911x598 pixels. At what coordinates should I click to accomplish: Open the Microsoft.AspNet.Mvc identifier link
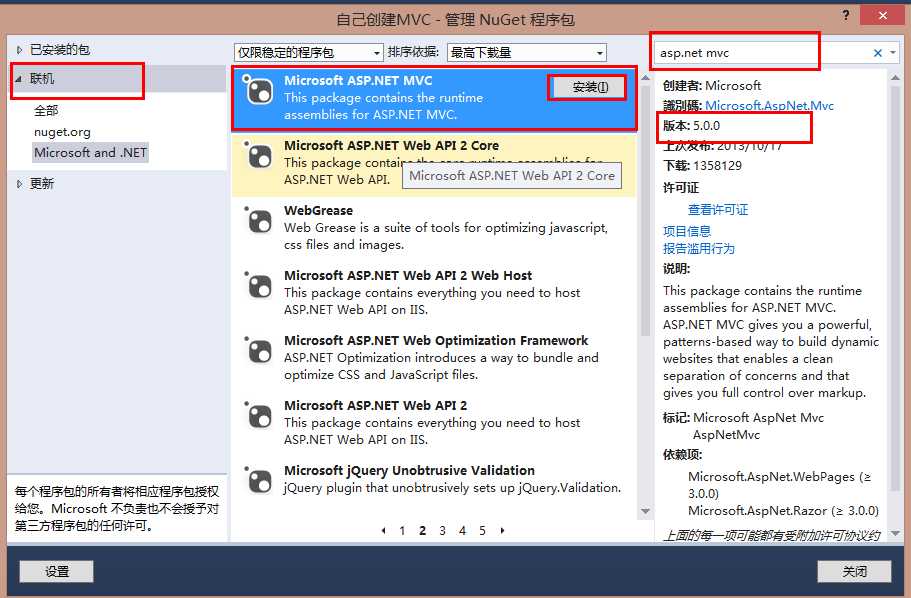point(769,106)
